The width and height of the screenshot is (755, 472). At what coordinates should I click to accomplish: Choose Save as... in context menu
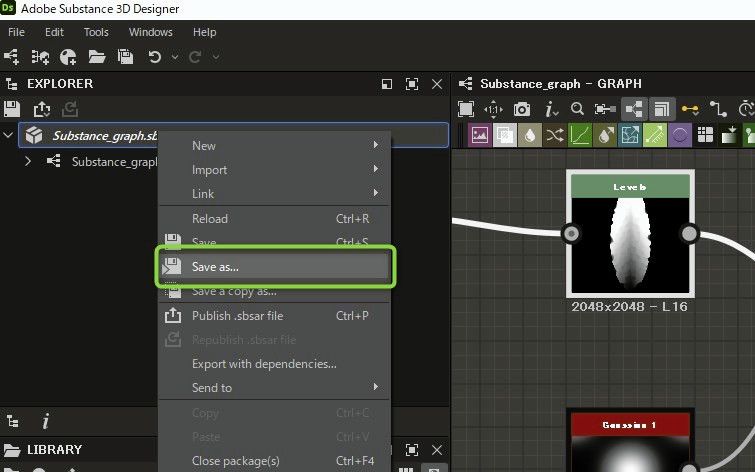point(273,267)
